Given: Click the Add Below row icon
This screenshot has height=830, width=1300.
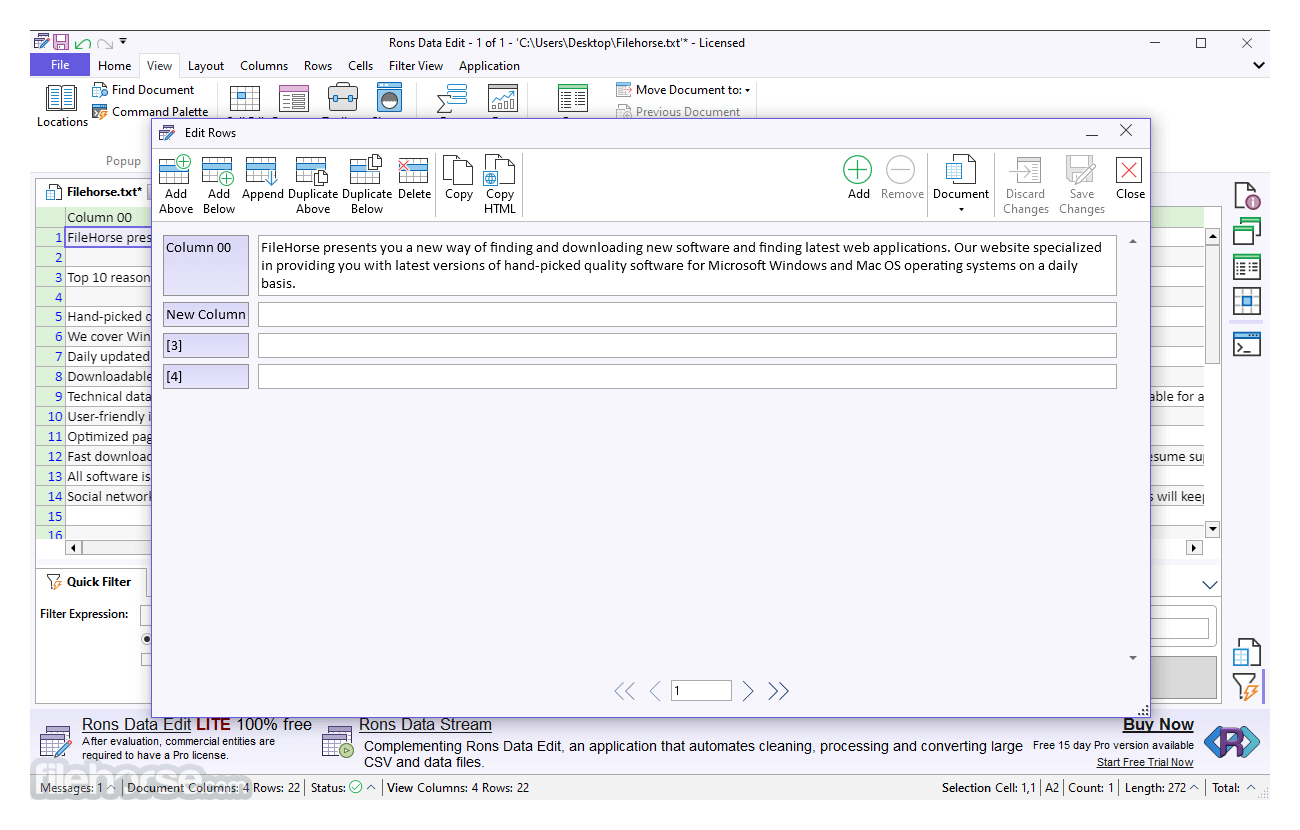Looking at the screenshot, I should point(218,169).
